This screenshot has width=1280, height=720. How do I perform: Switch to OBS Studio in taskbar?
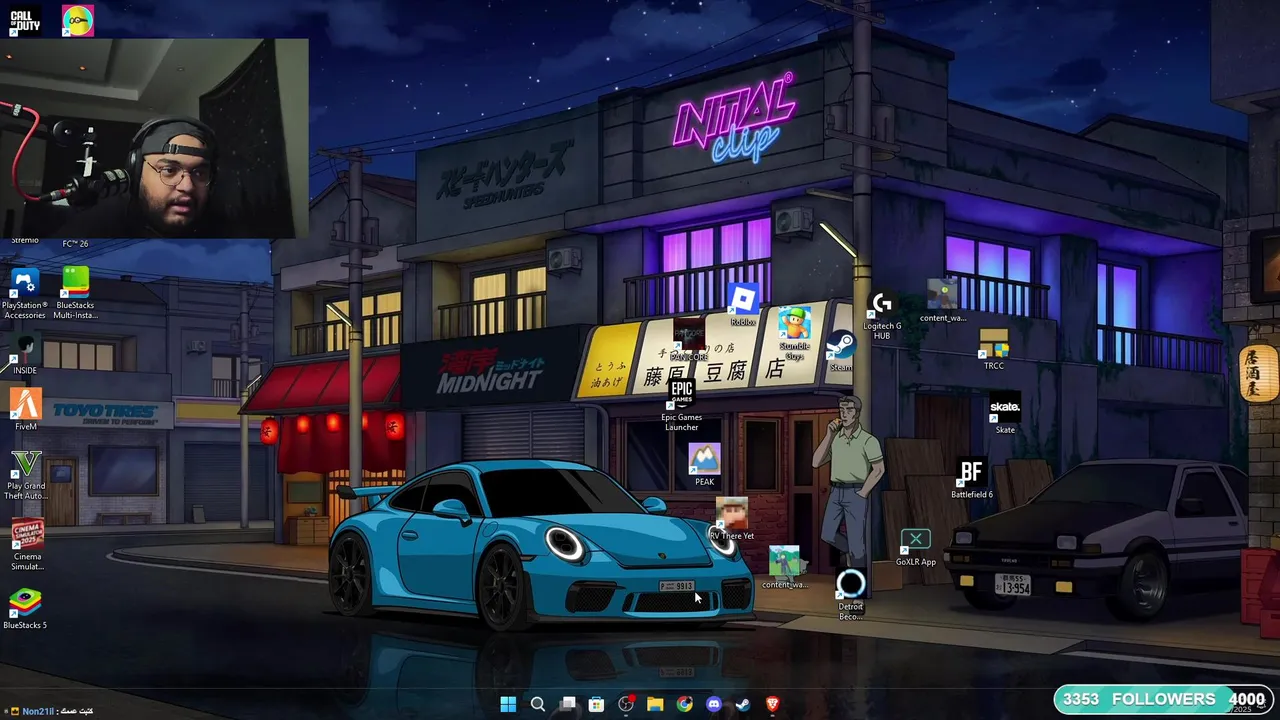click(x=626, y=704)
